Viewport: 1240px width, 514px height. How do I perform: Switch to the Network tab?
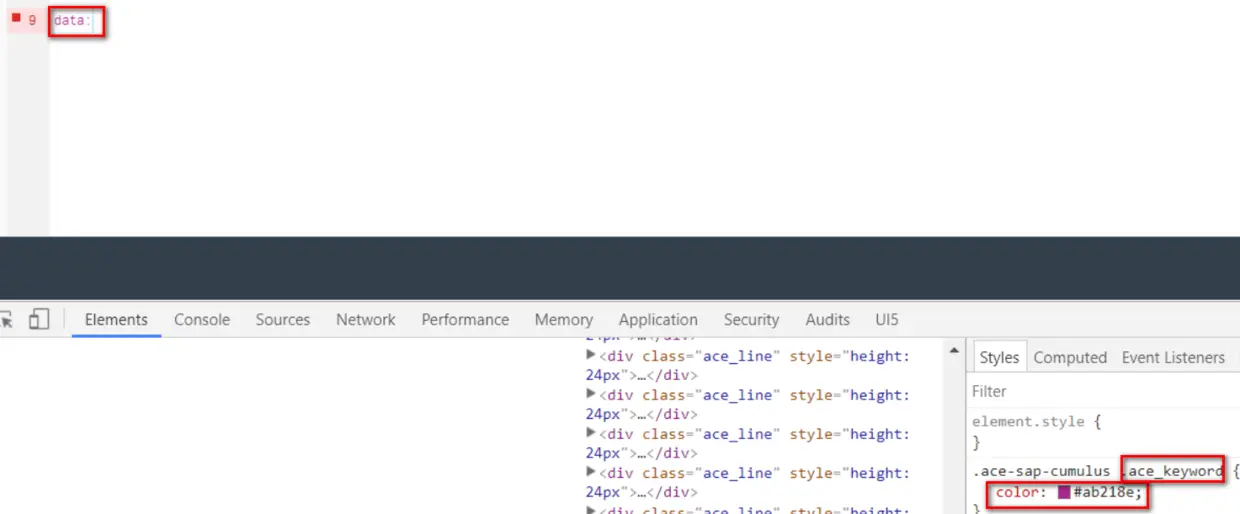[366, 320]
